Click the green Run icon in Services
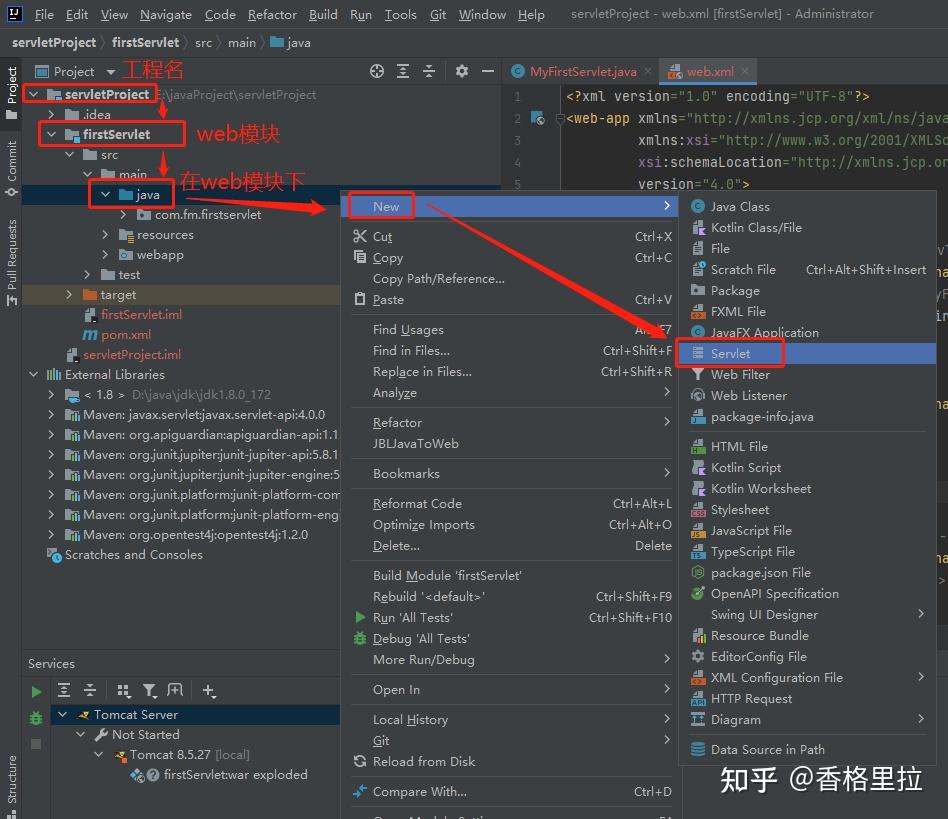This screenshot has width=948, height=819. [x=36, y=691]
